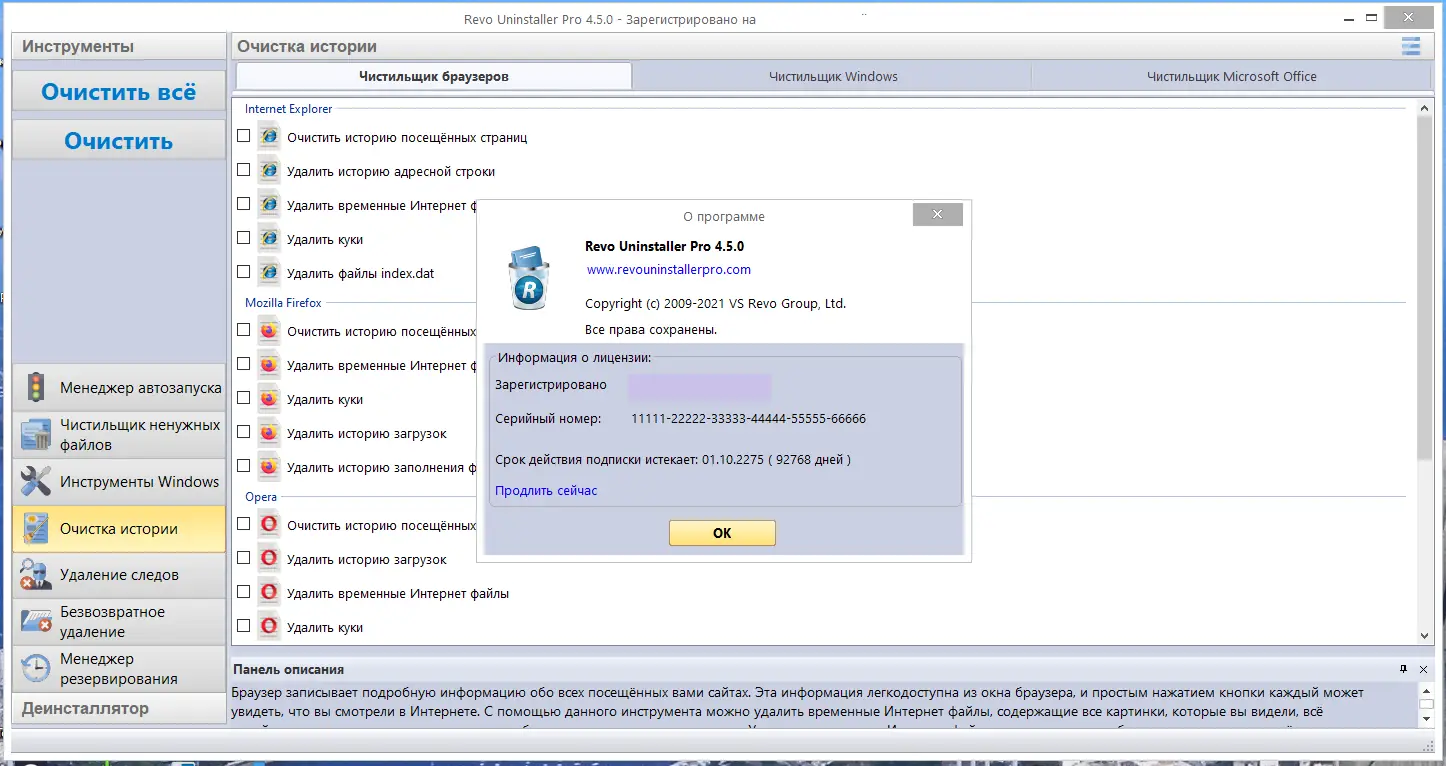Click the Copyright (c) 2009-2021 VS Revo Group text
Image resolution: width=1446 pixels, height=766 pixels.
(715, 304)
